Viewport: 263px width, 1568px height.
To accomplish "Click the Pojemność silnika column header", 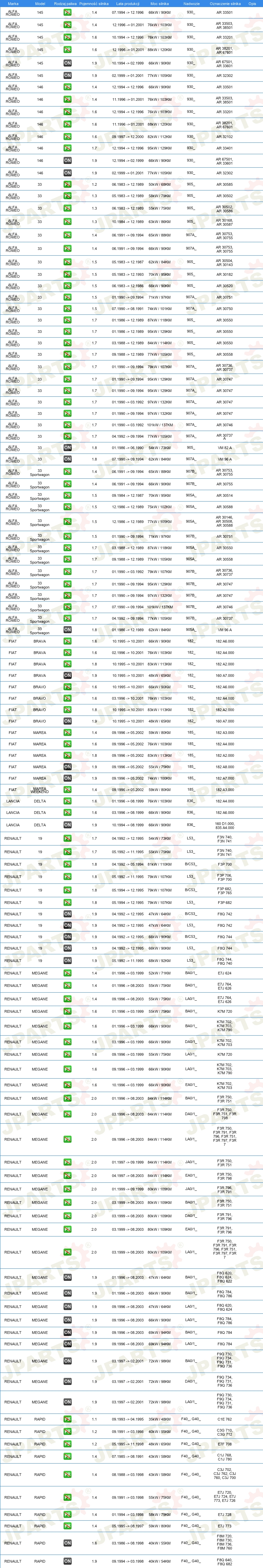I will 94,4.
